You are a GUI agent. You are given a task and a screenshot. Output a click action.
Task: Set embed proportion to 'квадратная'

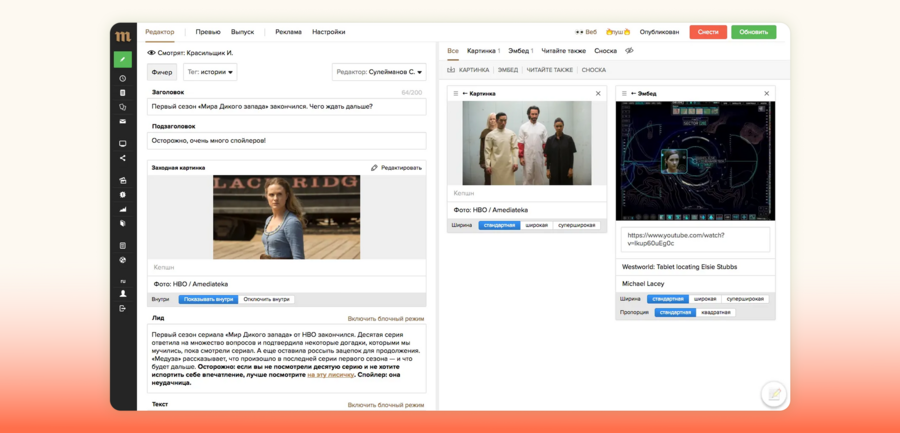click(x=716, y=312)
